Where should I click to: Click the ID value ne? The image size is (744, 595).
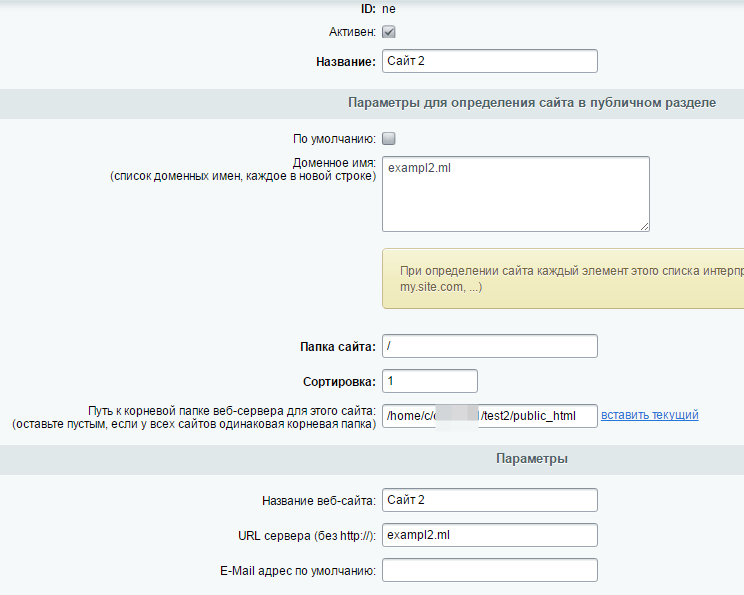(389, 8)
